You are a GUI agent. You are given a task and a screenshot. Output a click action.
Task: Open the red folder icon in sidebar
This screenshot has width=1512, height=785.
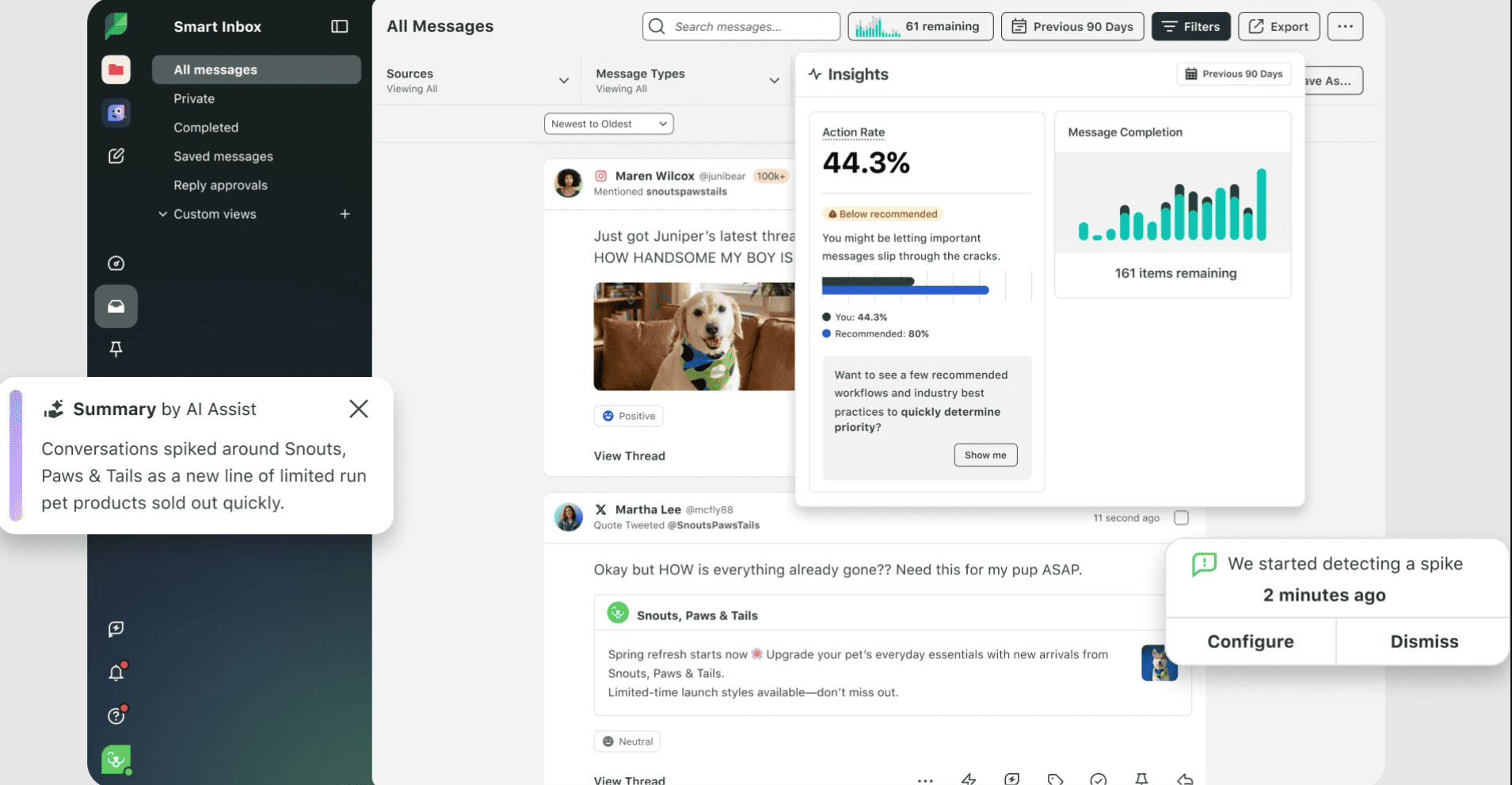coord(116,70)
